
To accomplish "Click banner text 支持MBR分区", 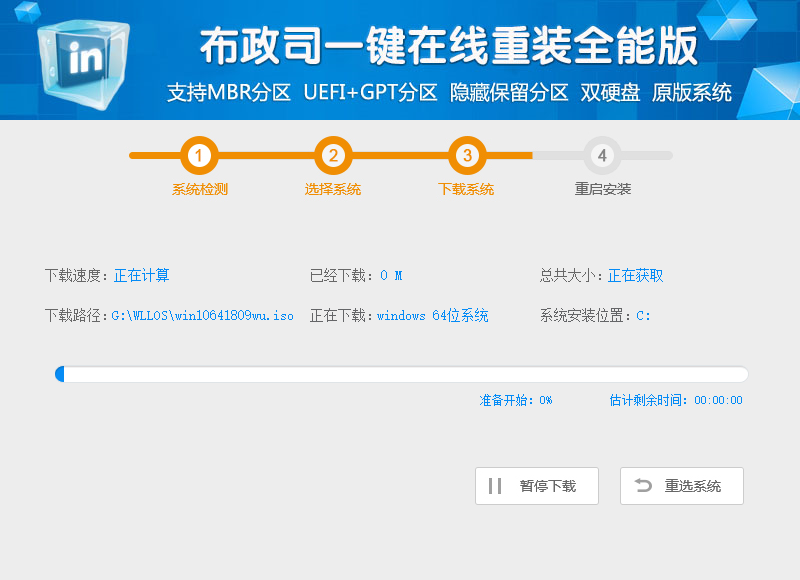I will (229, 92).
